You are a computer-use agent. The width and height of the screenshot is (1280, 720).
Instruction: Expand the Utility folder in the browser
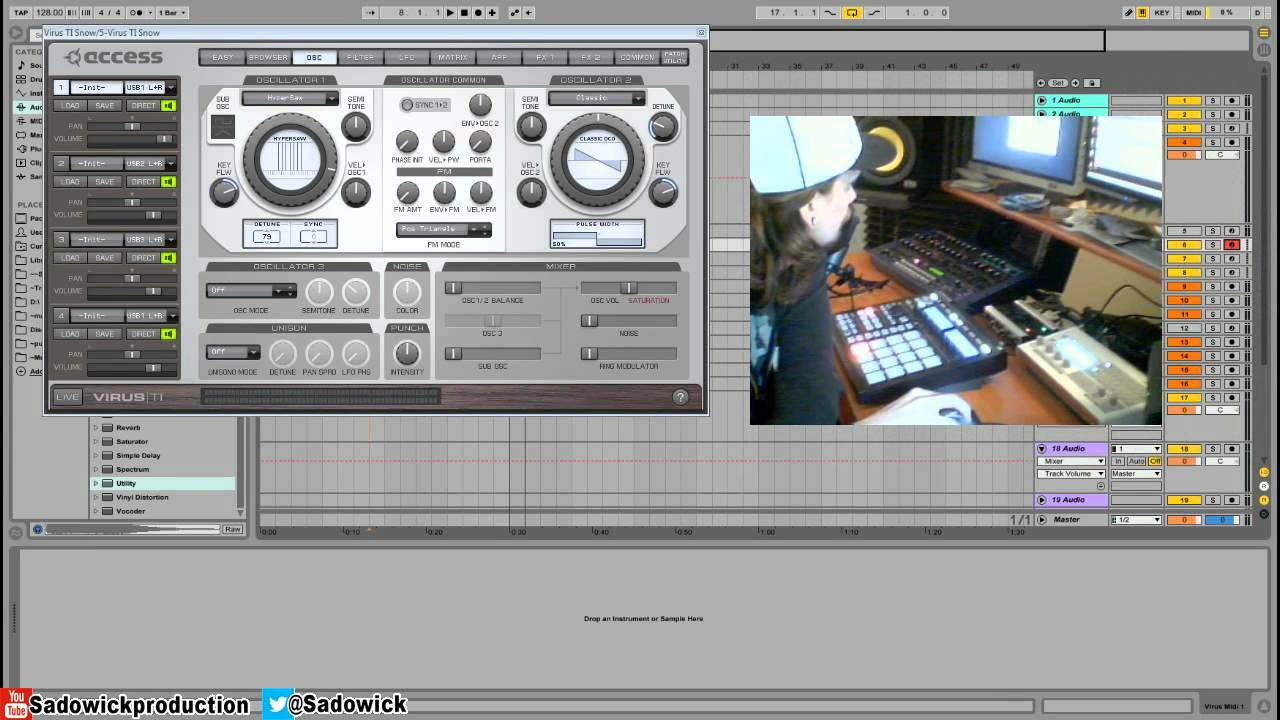point(96,484)
